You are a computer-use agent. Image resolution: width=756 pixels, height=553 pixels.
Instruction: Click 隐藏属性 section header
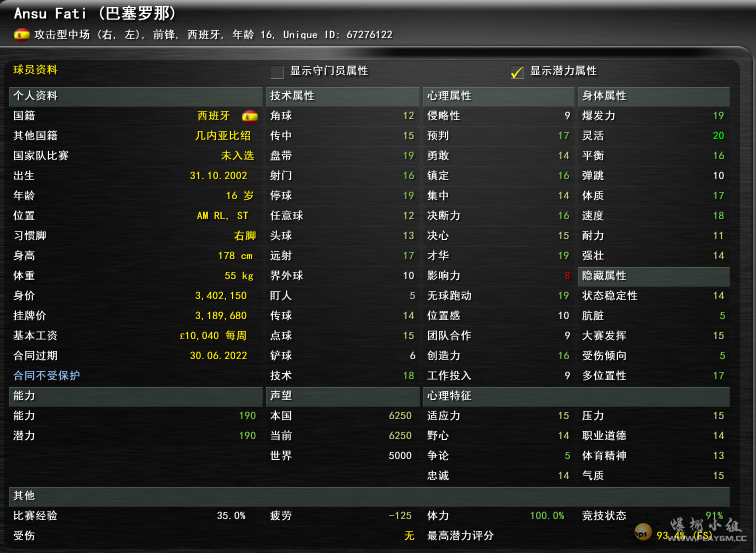pos(654,276)
